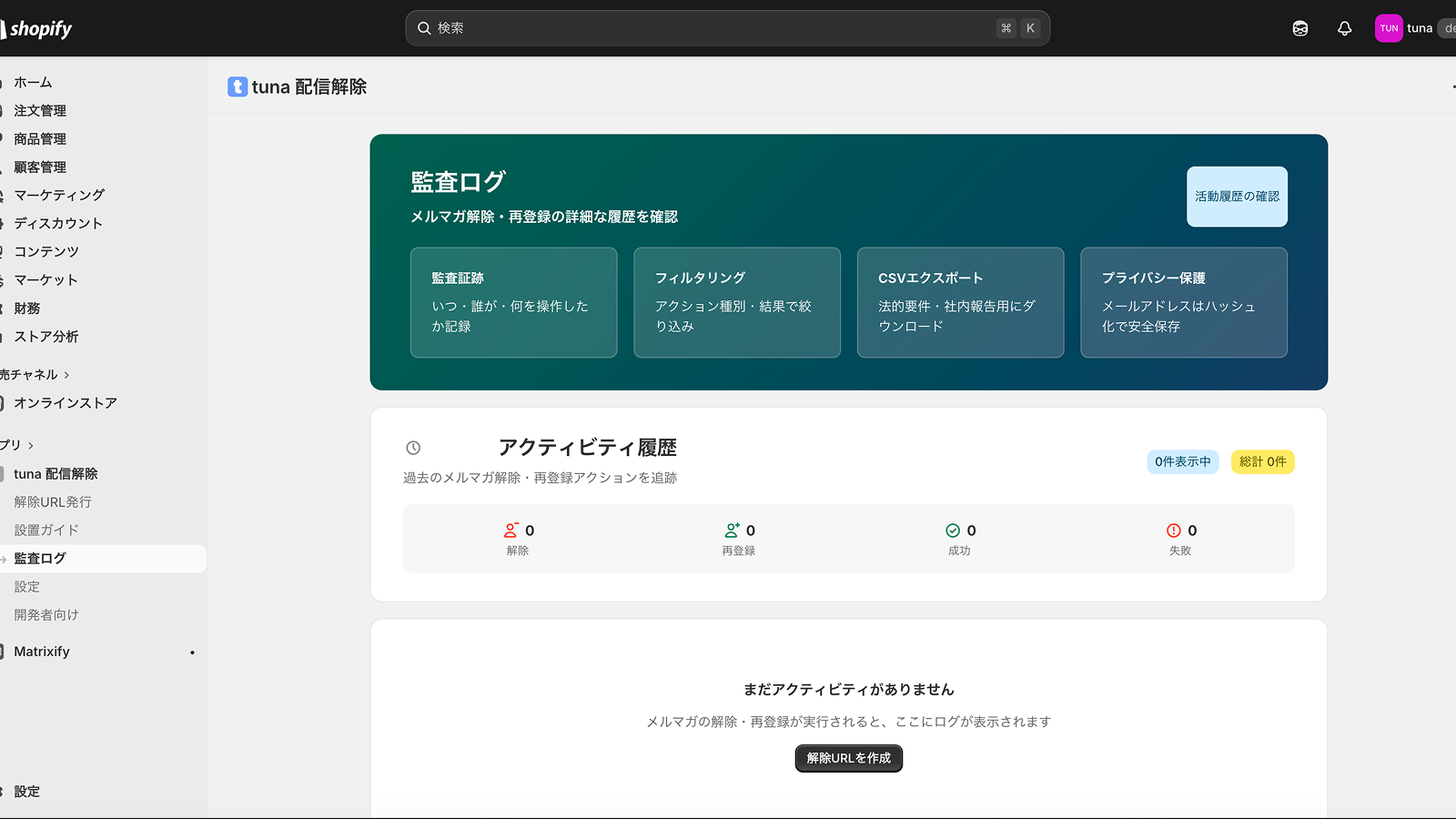Click the 成功 checkmark icon
Screen dimensions: 1456x819
pyautogui.click(x=953, y=531)
